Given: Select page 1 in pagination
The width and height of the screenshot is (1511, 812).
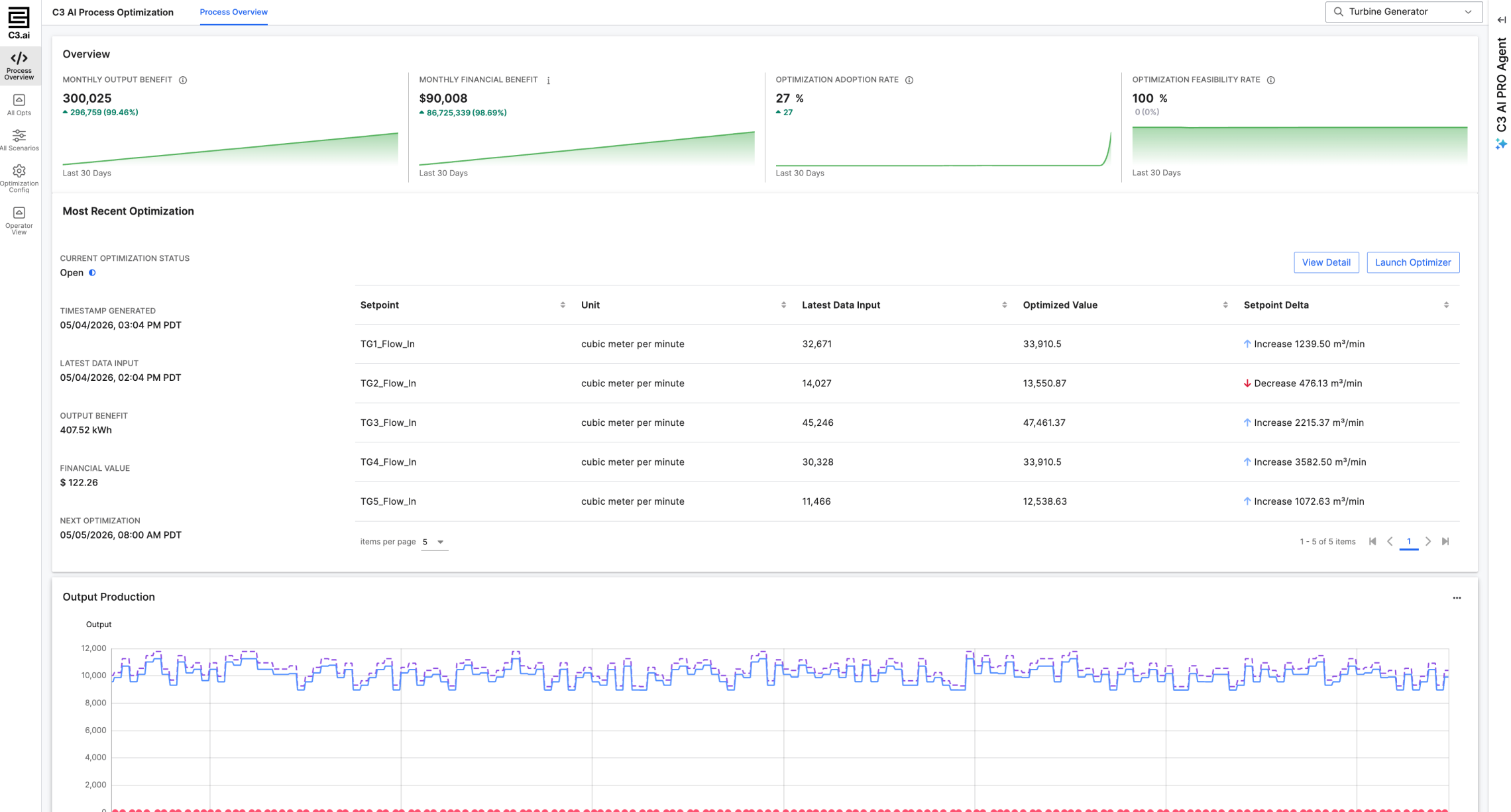Looking at the screenshot, I should pos(1409,541).
